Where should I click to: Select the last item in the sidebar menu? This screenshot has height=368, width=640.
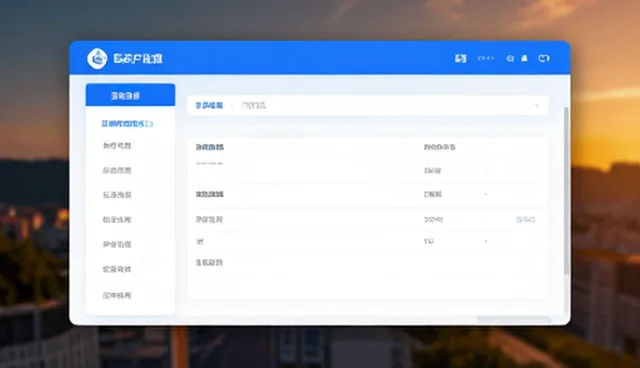117,295
